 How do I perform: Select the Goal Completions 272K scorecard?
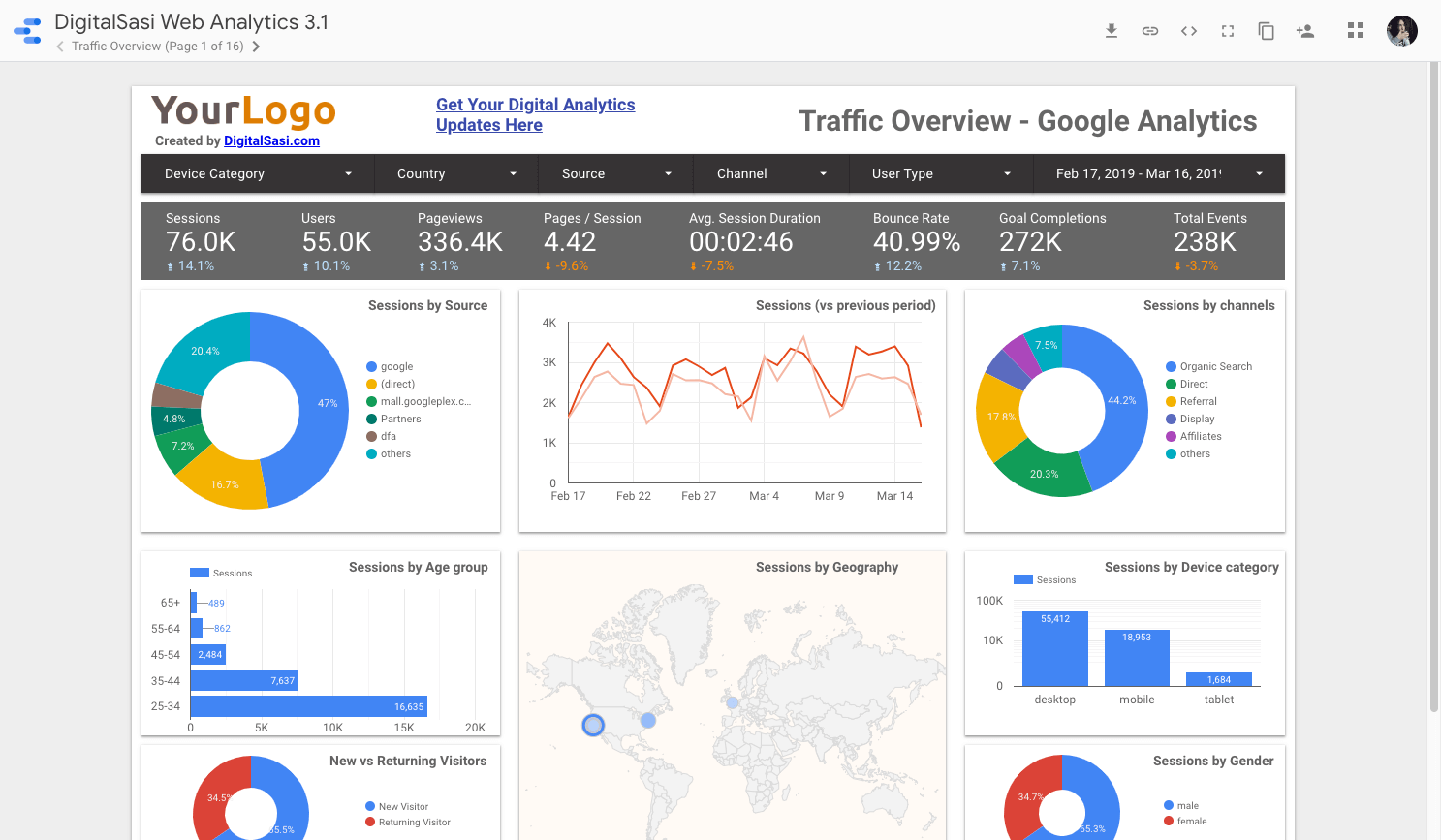pyautogui.click(x=1052, y=241)
